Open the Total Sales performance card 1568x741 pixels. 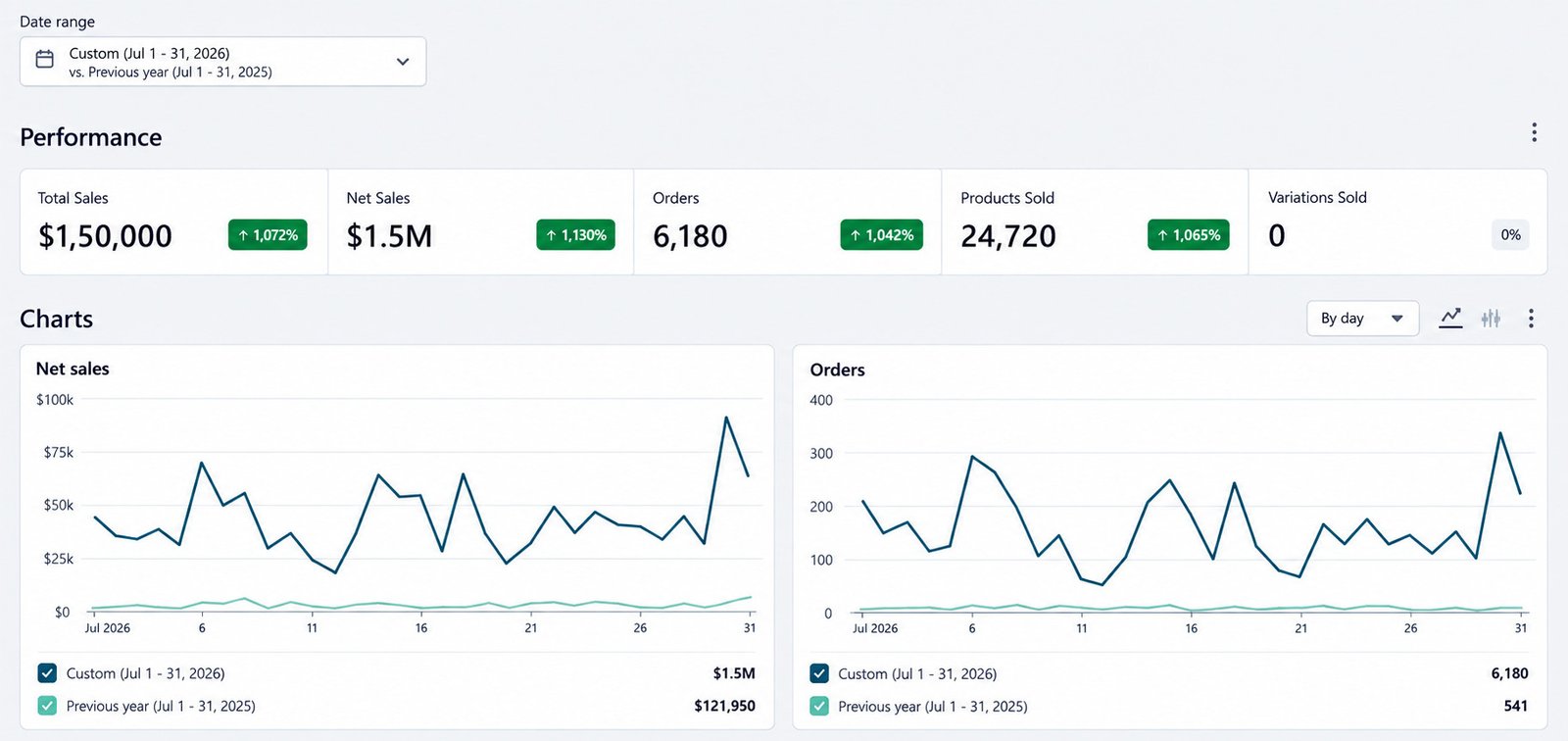coord(173,222)
